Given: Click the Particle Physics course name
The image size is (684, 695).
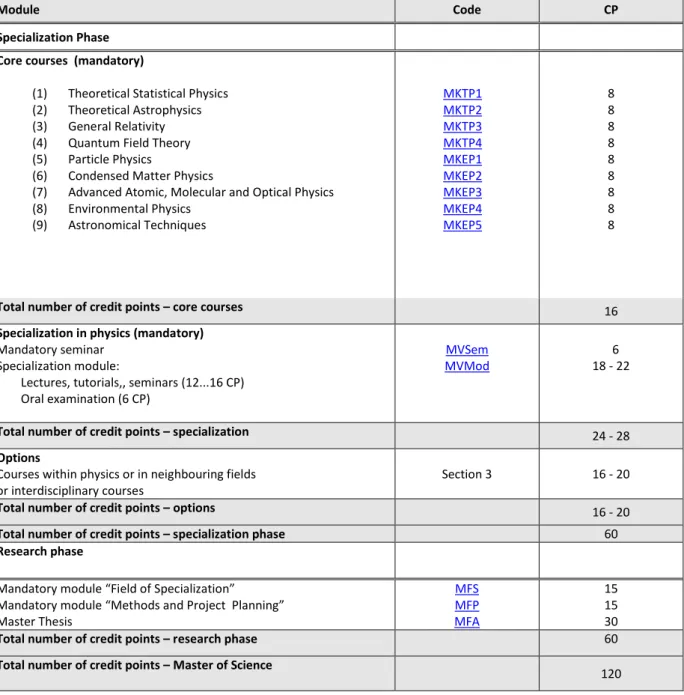Looking at the screenshot, I should point(110,159).
